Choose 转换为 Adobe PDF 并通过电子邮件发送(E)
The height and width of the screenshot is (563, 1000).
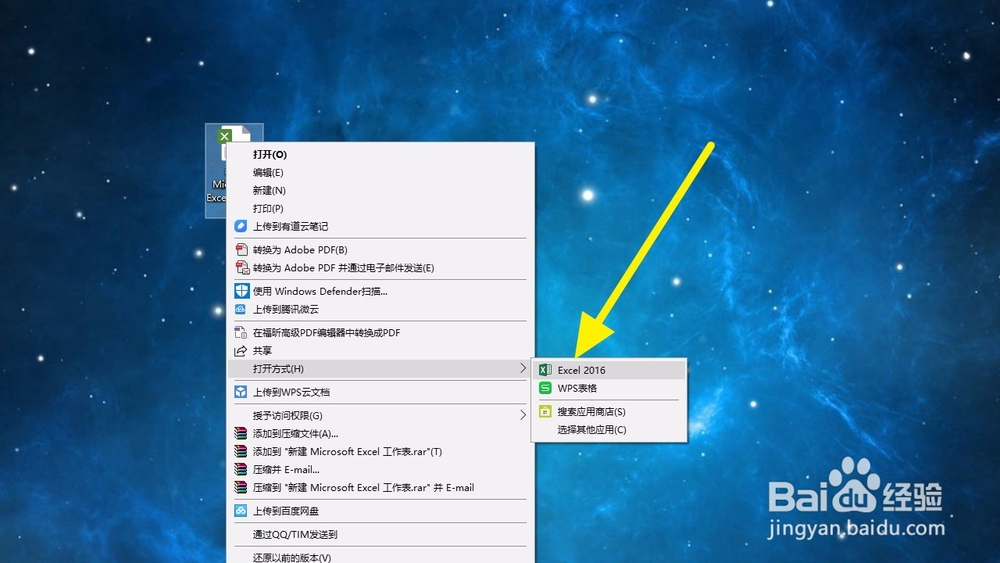tap(380, 268)
